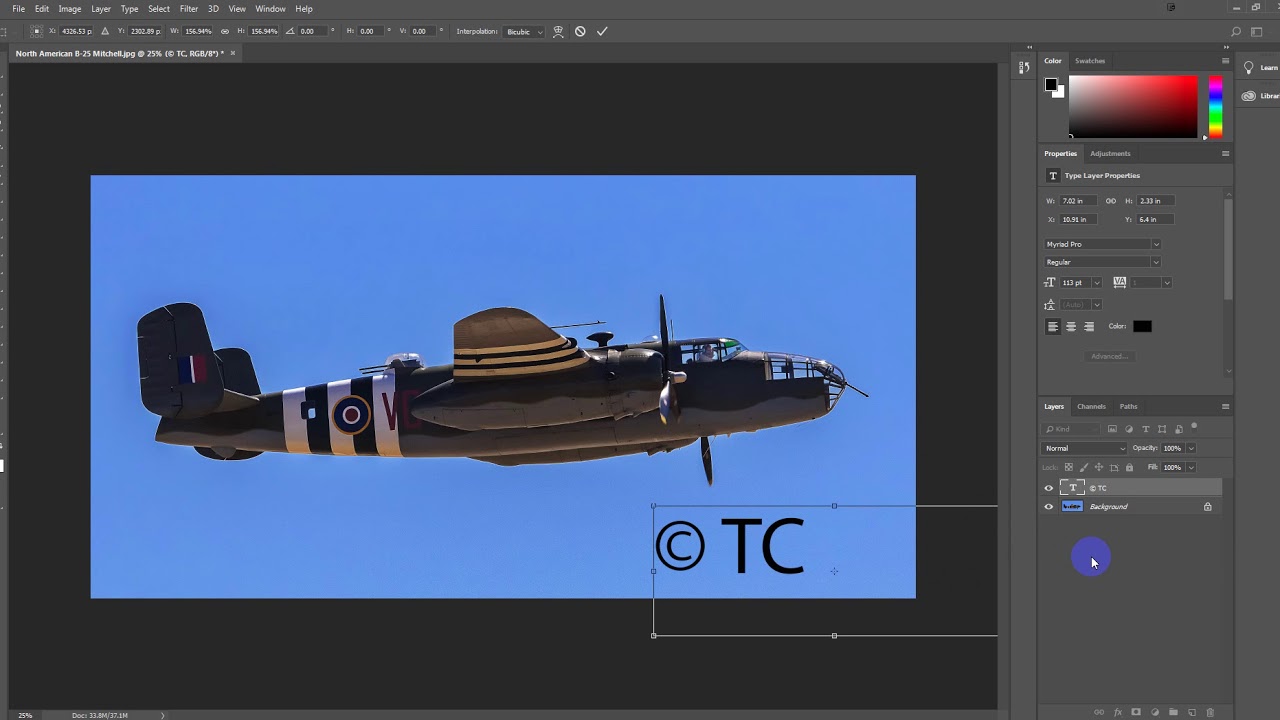Click the disabled Advanced button in Properties
The width and height of the screenshot is (1280, 720).
[1109, 356]
